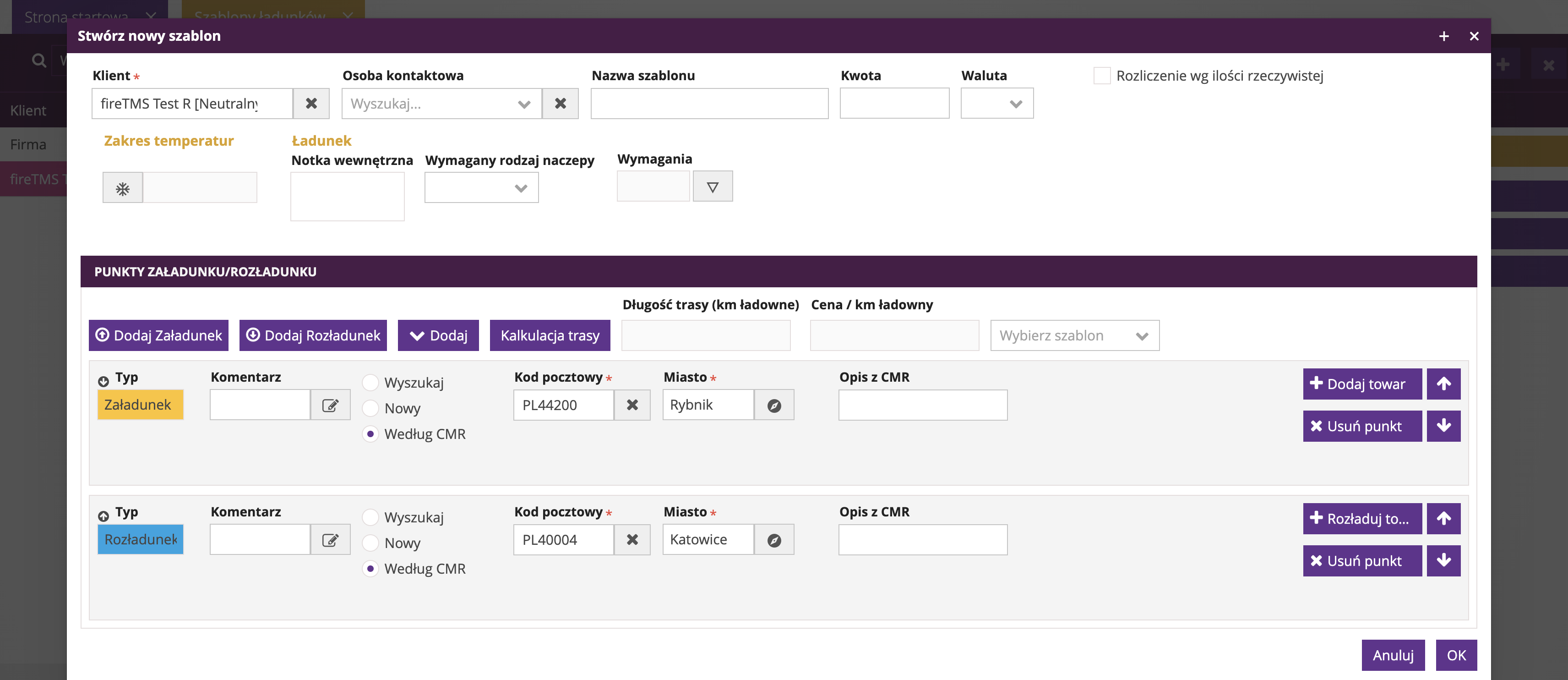Select Nowy radio in Rozładunek row
The image size is (1568, 680).
coord(370,543)
